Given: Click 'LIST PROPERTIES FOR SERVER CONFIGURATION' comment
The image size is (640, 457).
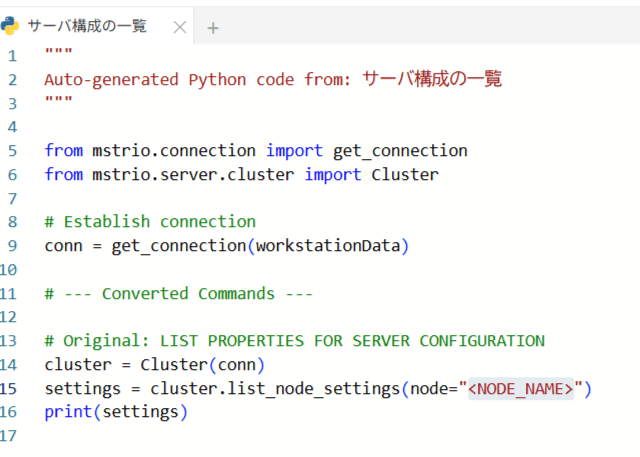Looking at the screenshot, I should click(x=352, y=341).
